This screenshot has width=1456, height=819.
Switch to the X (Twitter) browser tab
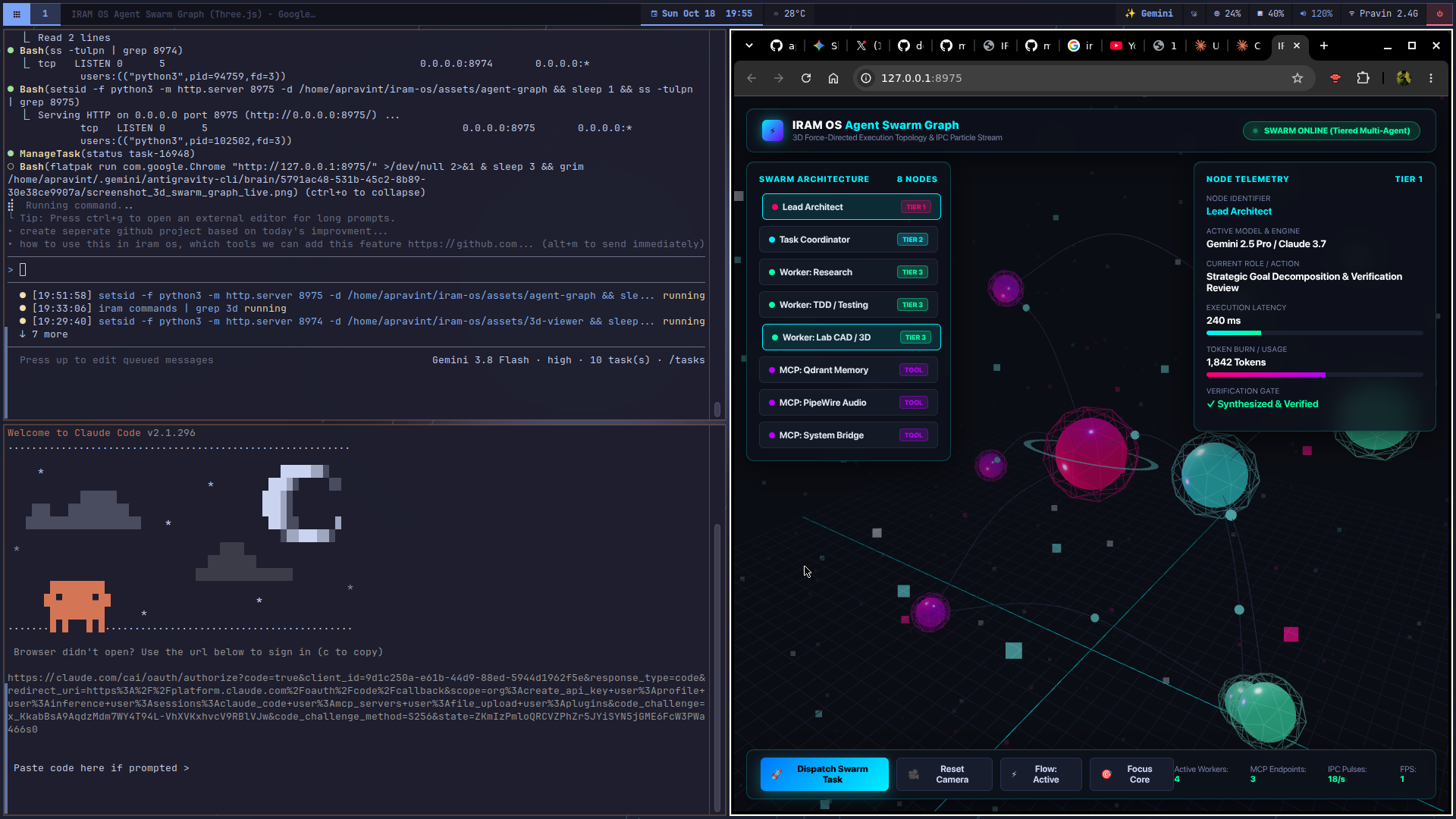[x=868, y=45]
